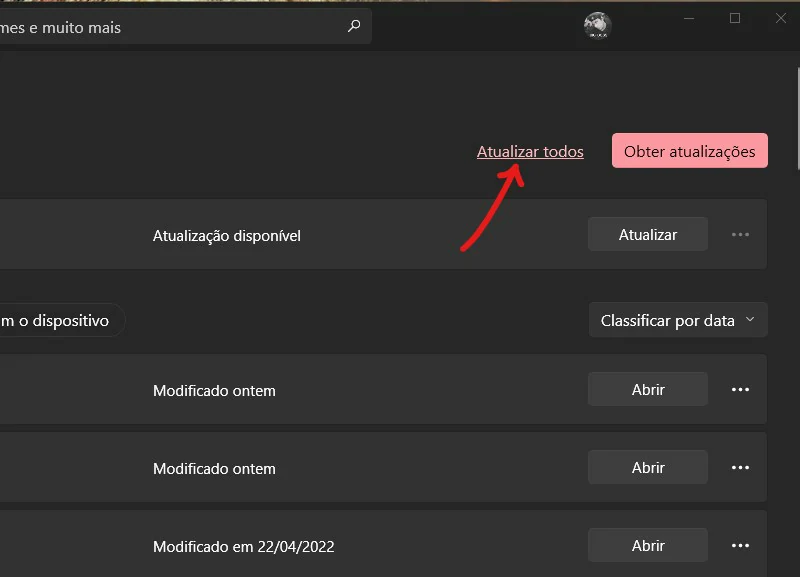This screenshot has width=800, height=577.
Task: Click Abrir on Modificado em 22/04/2022 row
Action: pos(648,545)
